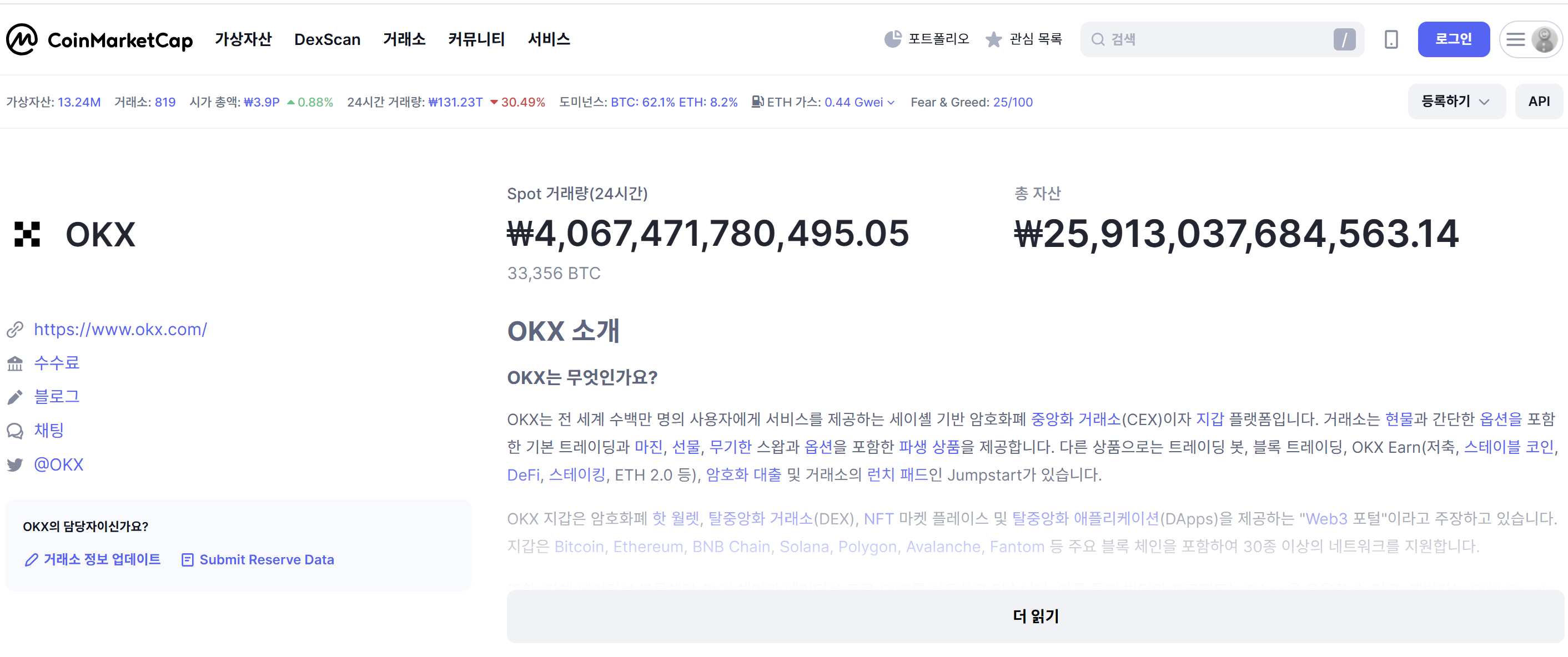This screenshot has height=657, width=1568.
Task: Open the portfolio pie chart icon
Action: pos(893,38)
